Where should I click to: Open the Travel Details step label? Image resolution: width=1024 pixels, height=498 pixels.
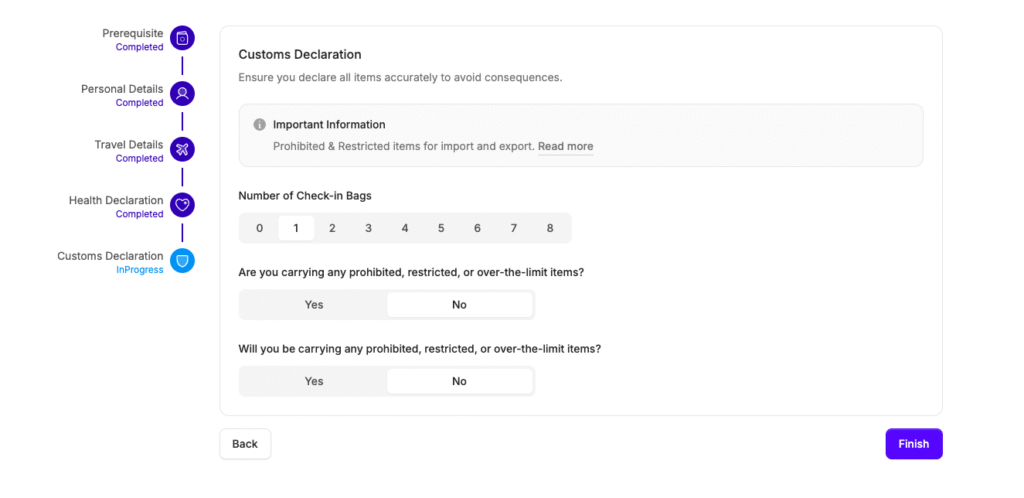coord(129,145)
